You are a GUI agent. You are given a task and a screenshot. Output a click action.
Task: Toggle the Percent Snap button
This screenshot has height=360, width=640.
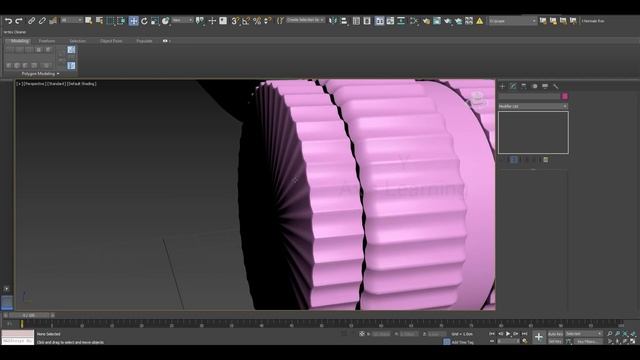coord(257,21)
